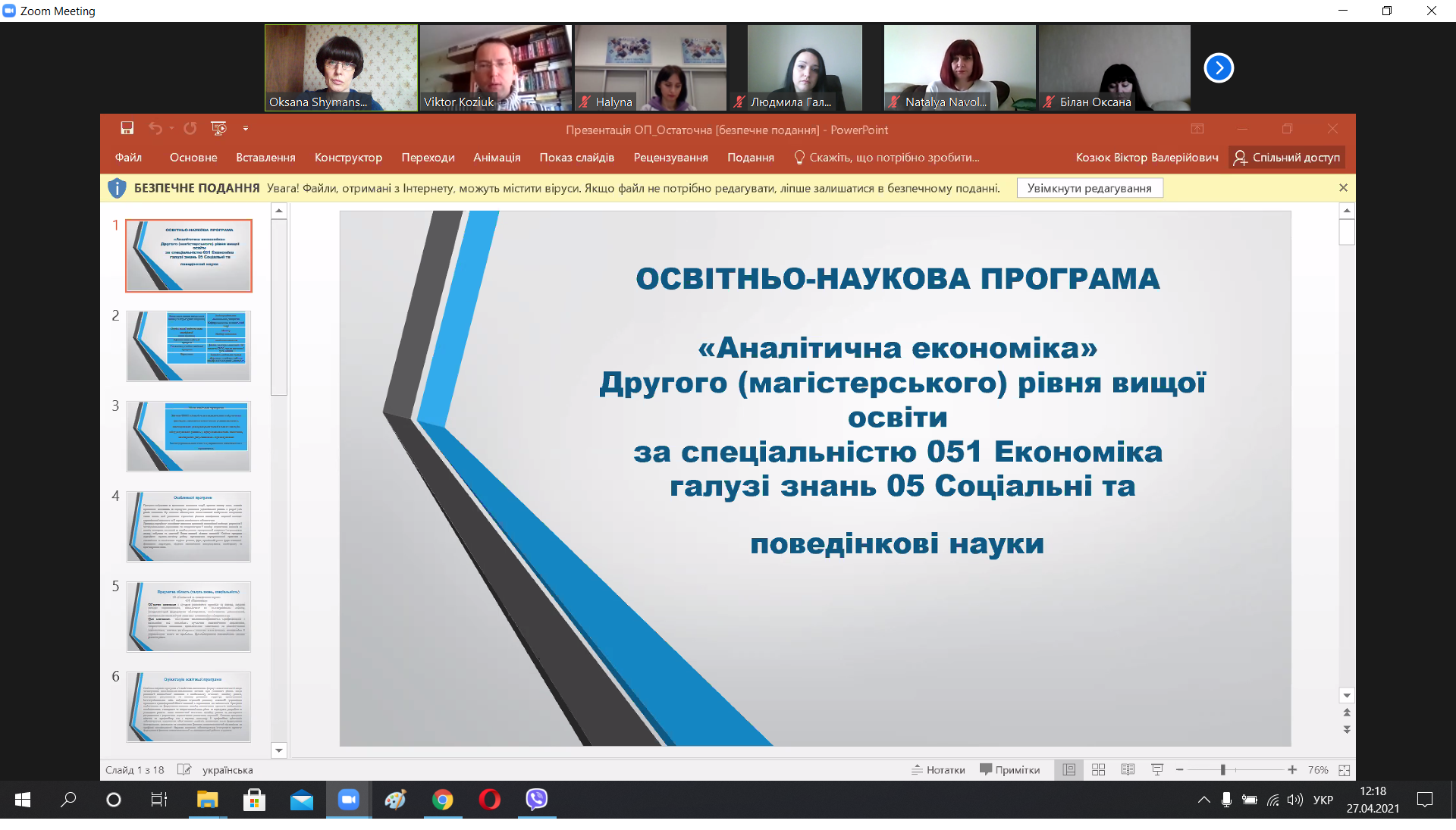The width and height of the screenshot is (1456, 830).
Task: Click the protected view shield icon
Action: tap(117, 188)
